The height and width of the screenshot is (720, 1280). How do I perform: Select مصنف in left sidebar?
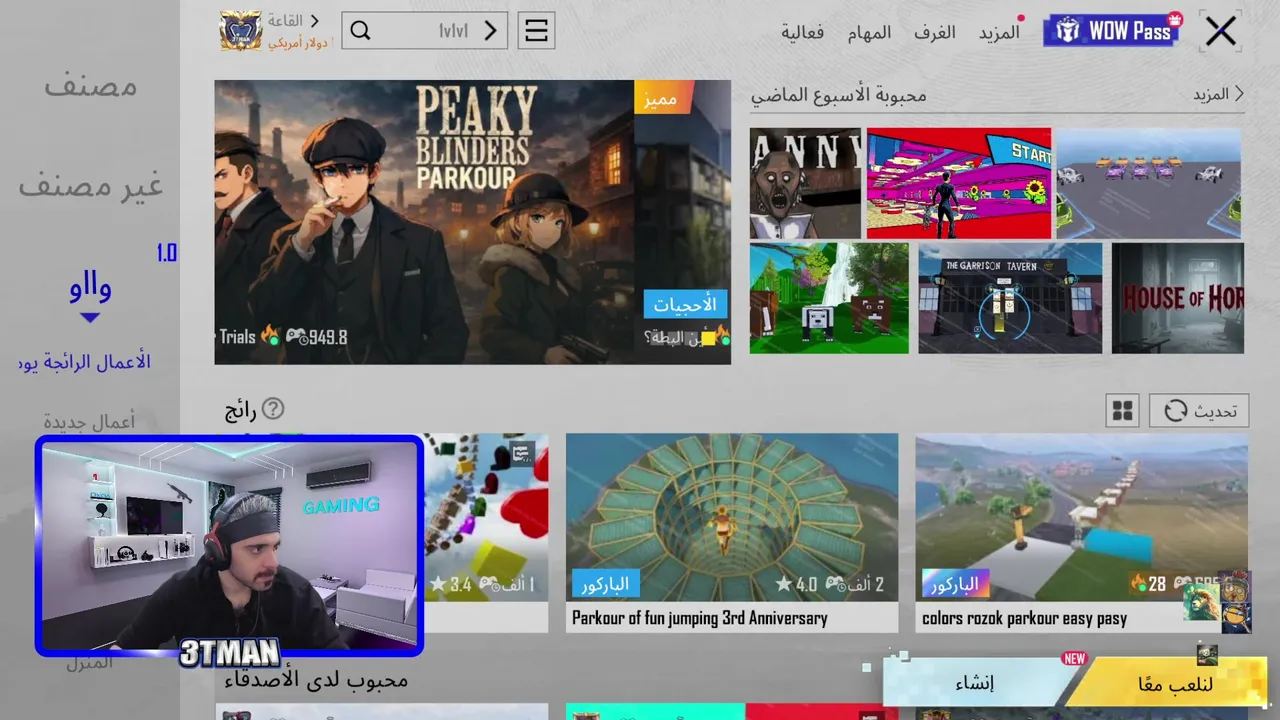90,85
